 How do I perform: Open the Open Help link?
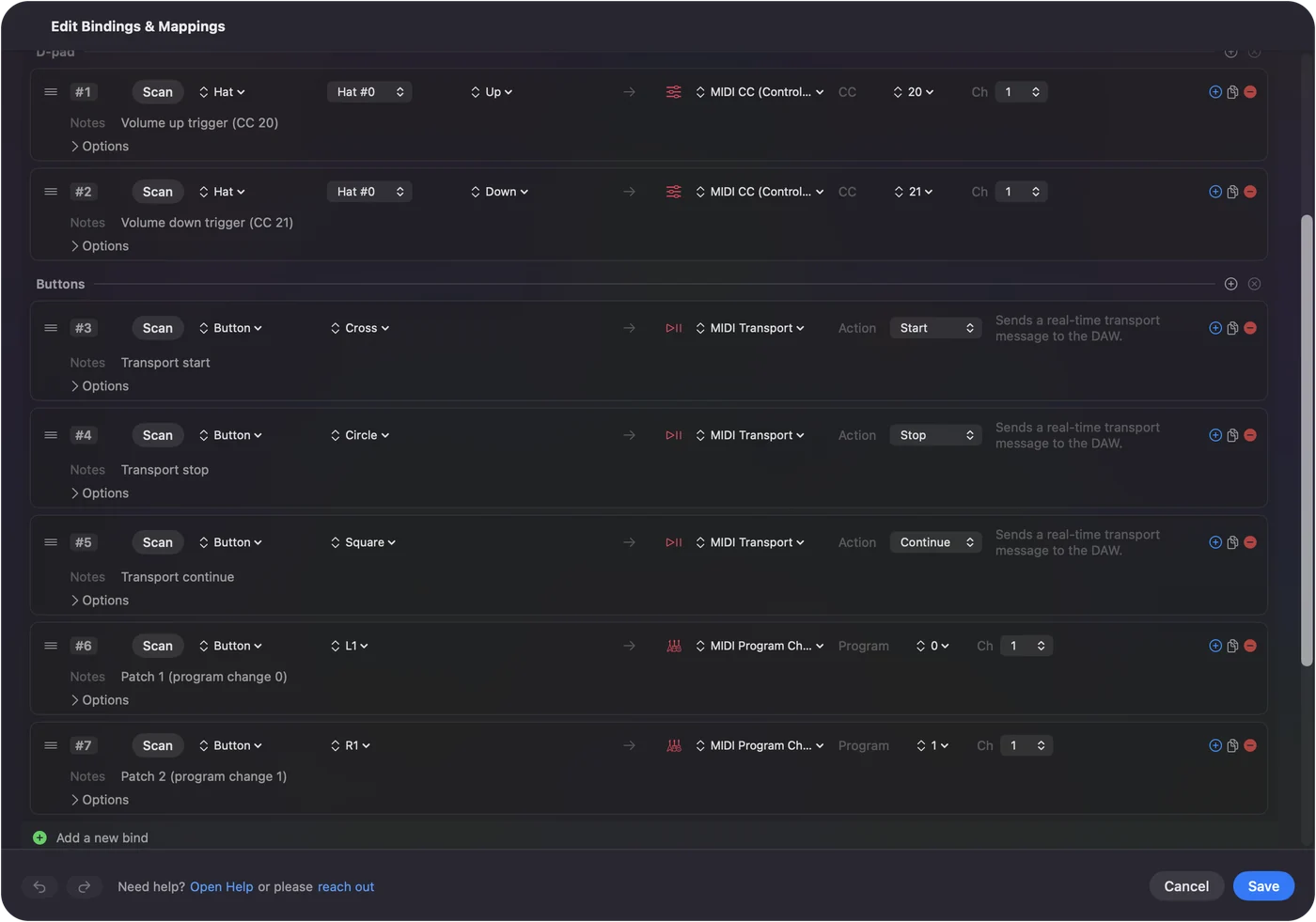(x=222, y=887)
